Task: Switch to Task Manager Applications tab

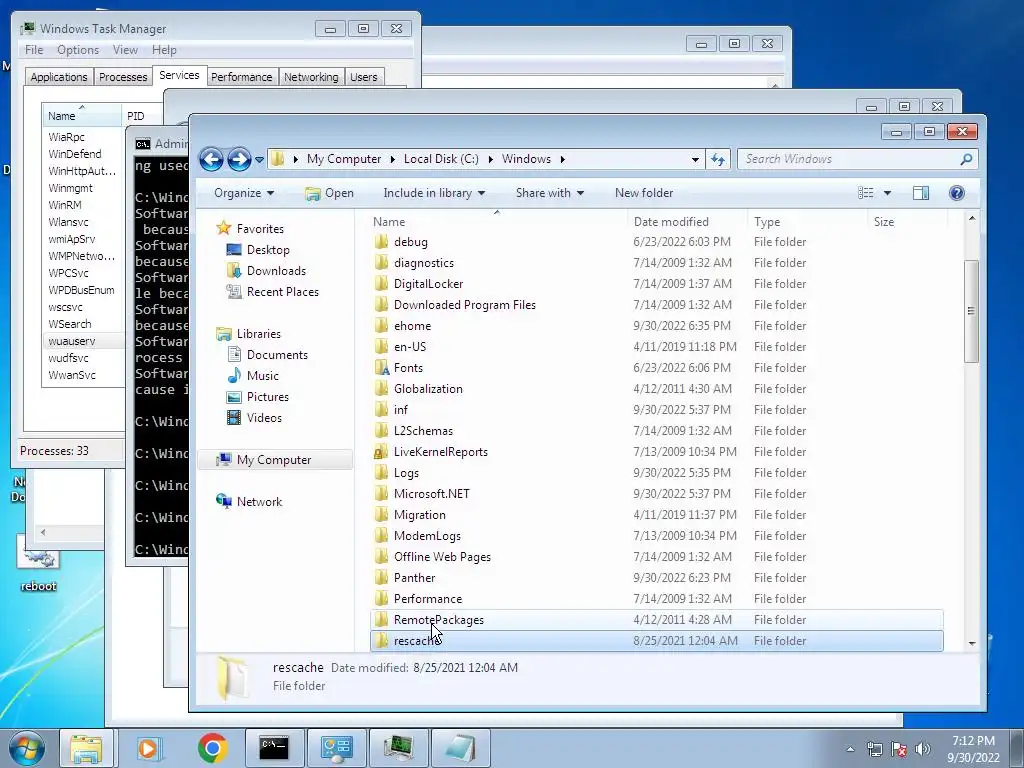Action: (59, 77)
